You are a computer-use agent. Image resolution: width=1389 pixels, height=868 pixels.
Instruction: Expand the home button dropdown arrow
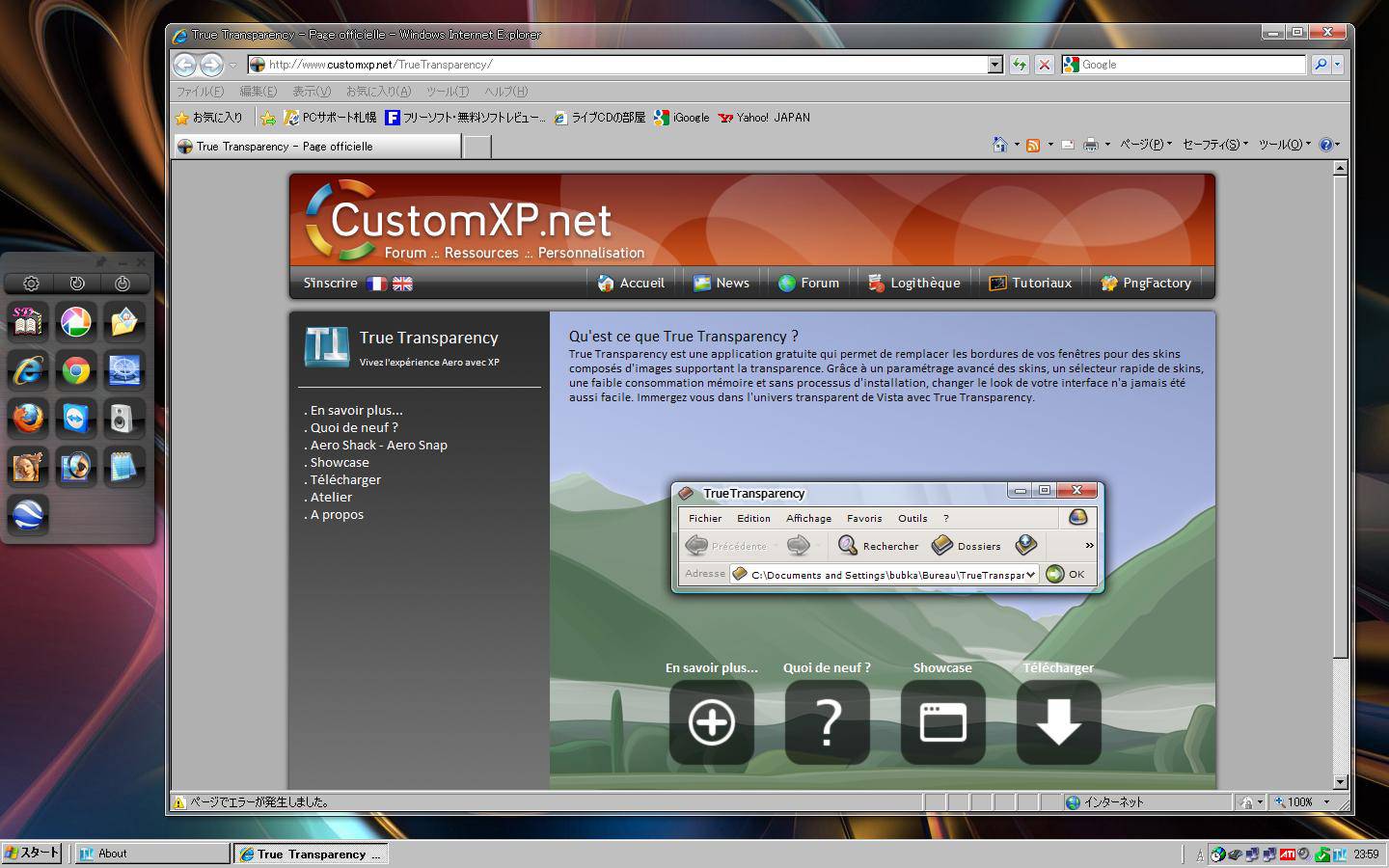1017,145
